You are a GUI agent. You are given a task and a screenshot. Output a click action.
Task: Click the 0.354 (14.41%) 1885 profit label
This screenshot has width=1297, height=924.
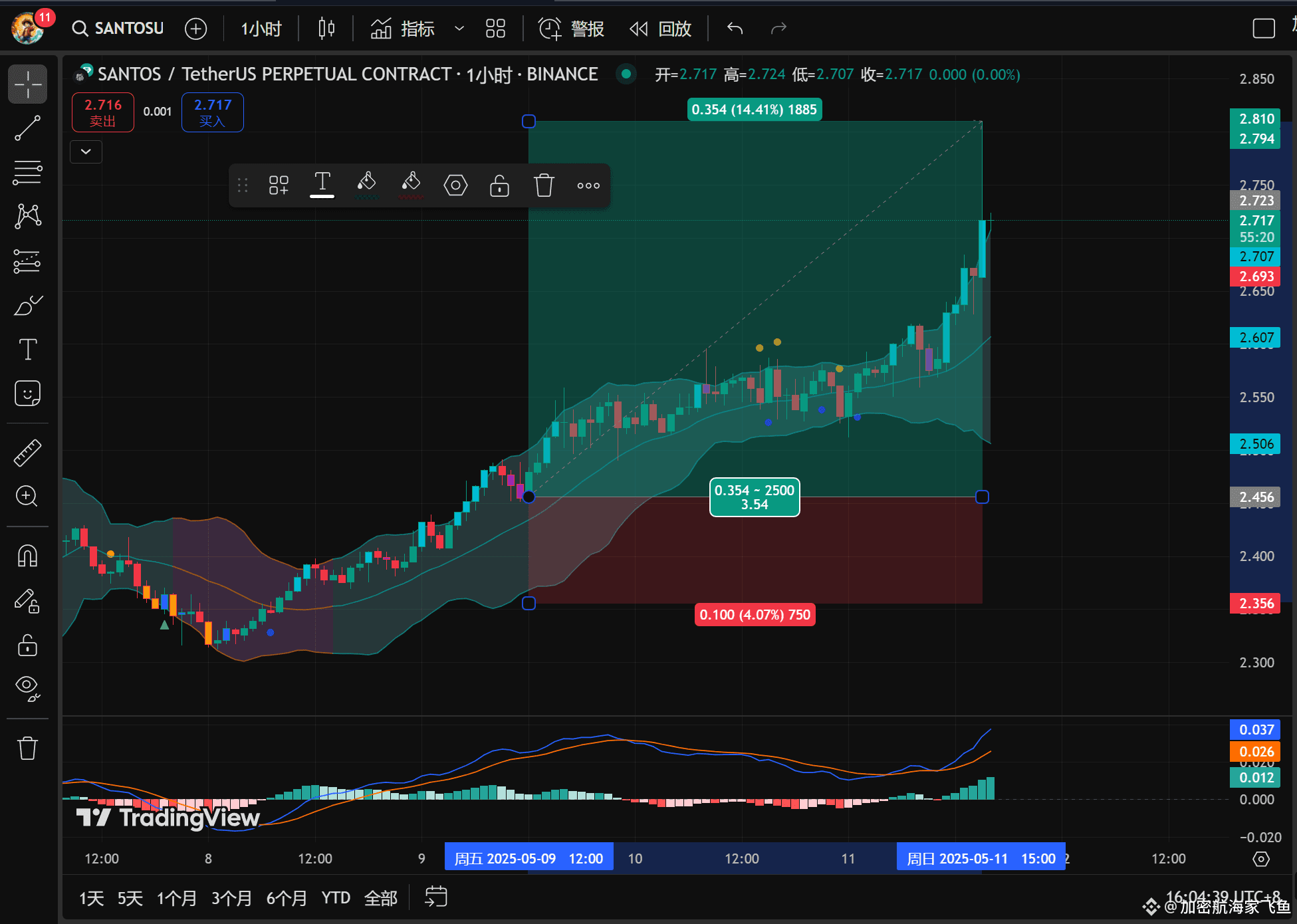[x=754, y=110]
